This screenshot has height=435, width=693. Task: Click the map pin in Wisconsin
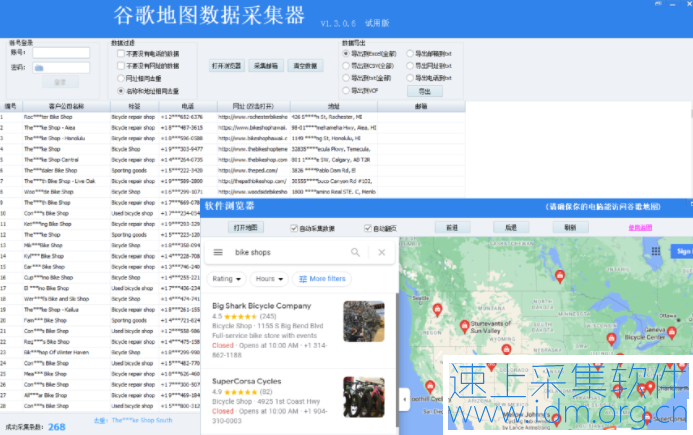pos(611,339)
